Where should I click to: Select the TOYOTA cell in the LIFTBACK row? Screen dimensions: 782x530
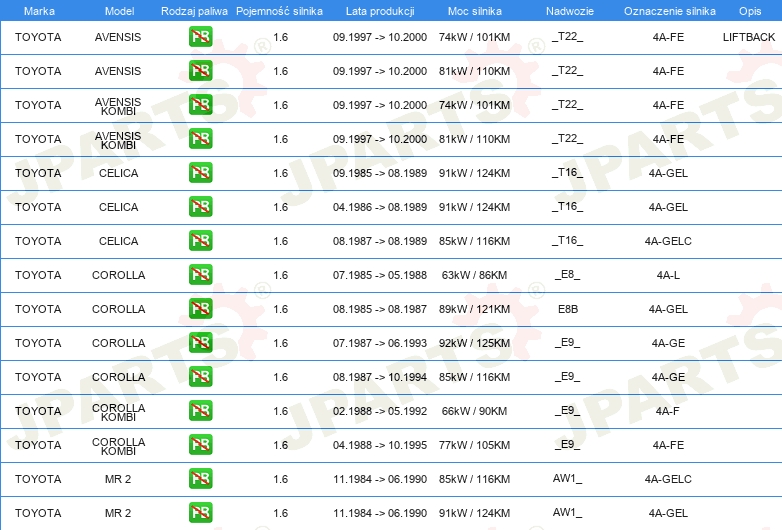(38, 37)
